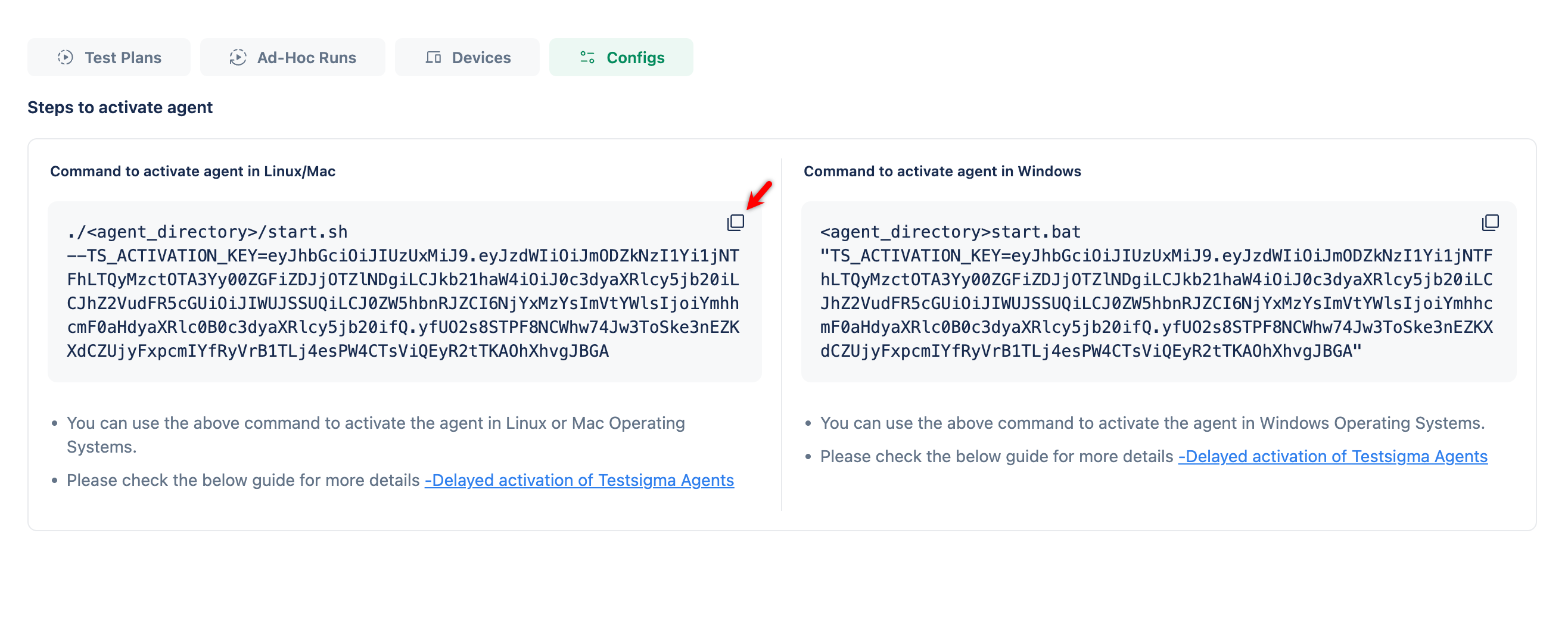Go to the Devices tab

pos(467,57)
